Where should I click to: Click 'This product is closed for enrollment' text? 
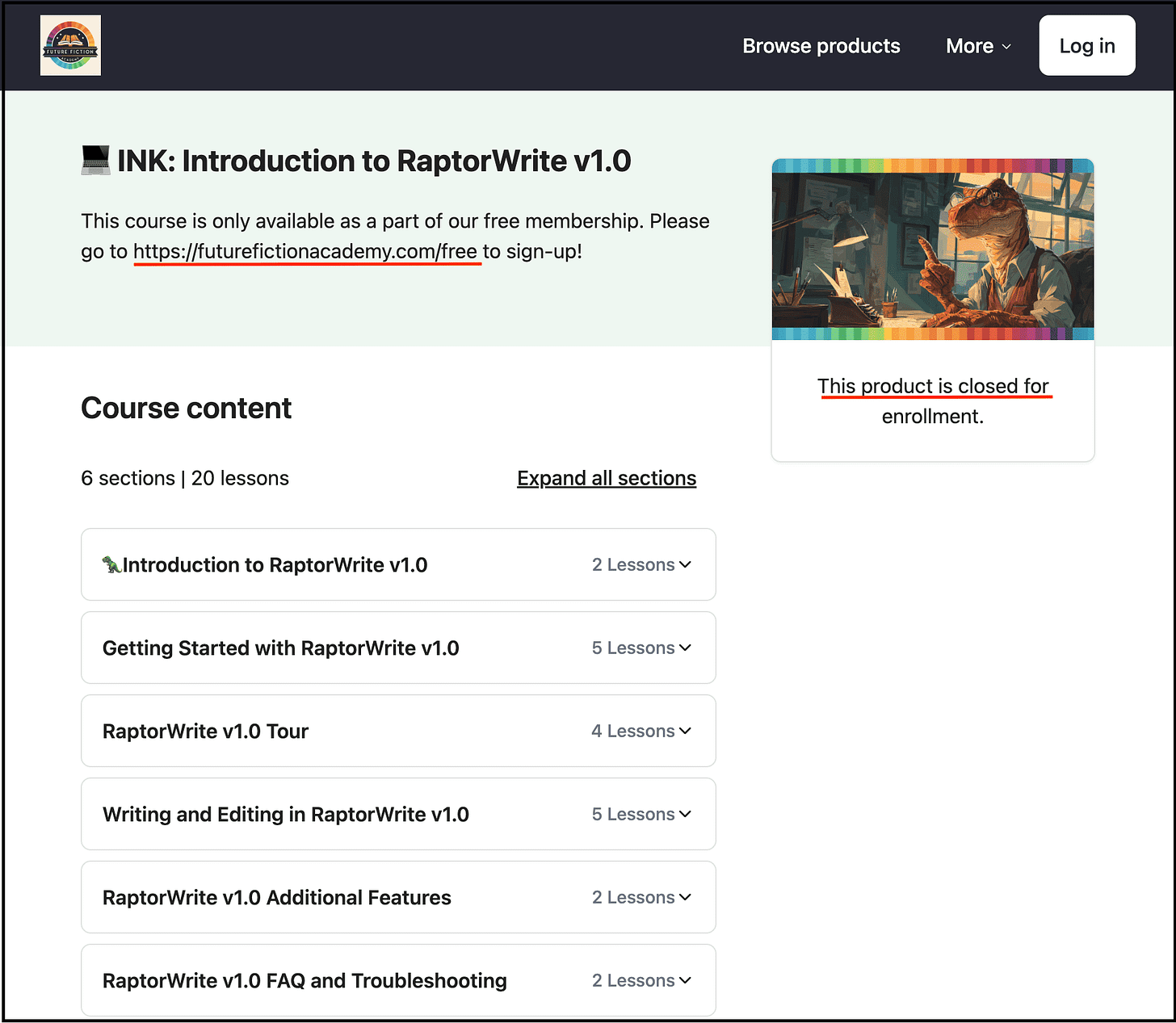[x=933, y=401]
